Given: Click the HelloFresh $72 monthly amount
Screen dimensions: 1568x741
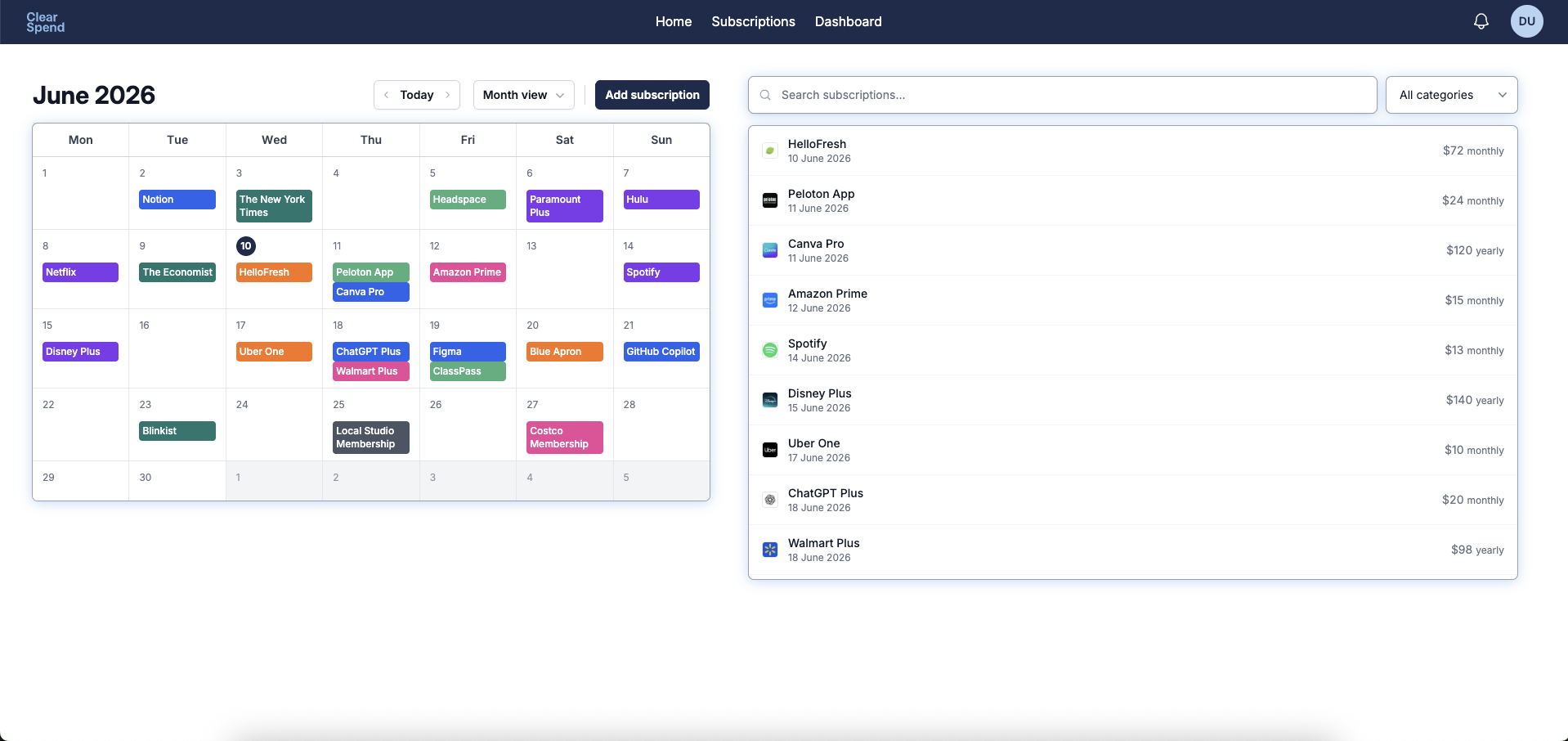Looking at the screenshot, I should click(1472, 150).
